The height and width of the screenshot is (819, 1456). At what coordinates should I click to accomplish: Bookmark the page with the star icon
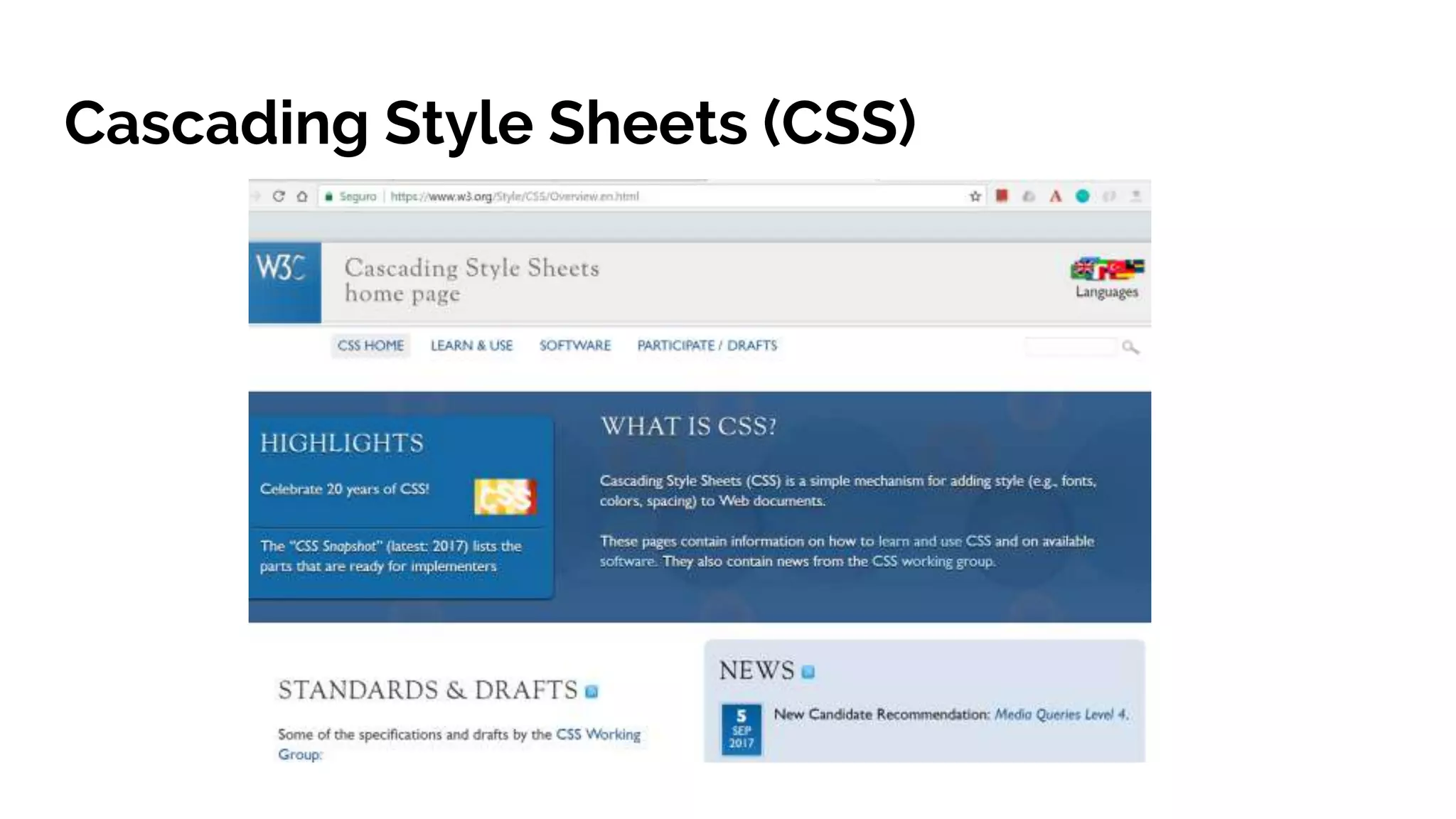pyautogui.click(x=975, y=196)
